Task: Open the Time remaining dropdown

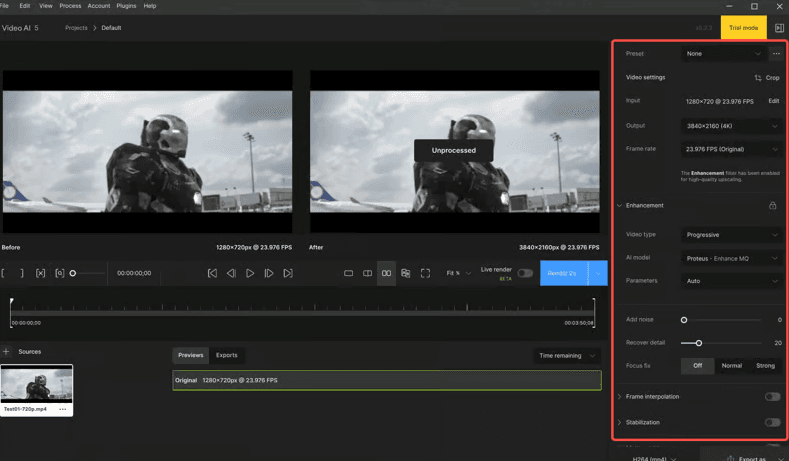Action: (x=567, y=355)
